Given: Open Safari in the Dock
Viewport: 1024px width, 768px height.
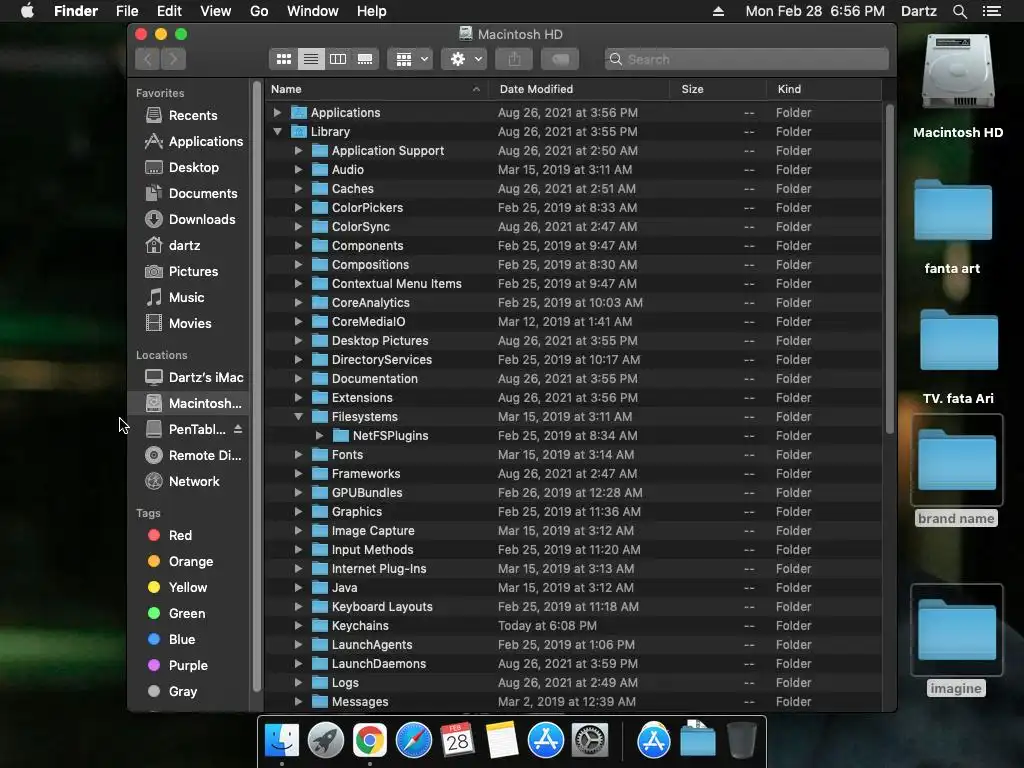Looking at the screenshot, I should [413, 741].
